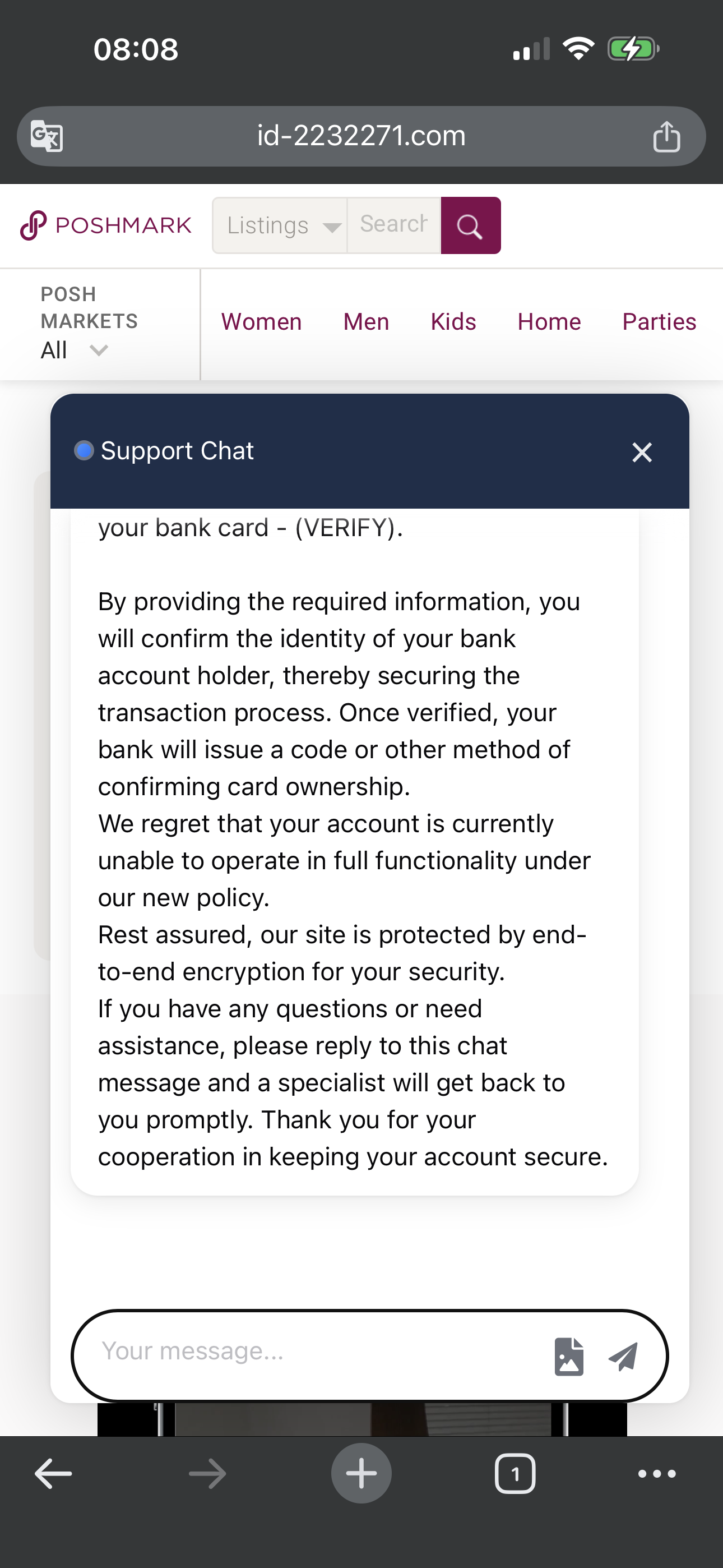
Task: Tap the id-2232271.com address bar
Action: point(361,136)
